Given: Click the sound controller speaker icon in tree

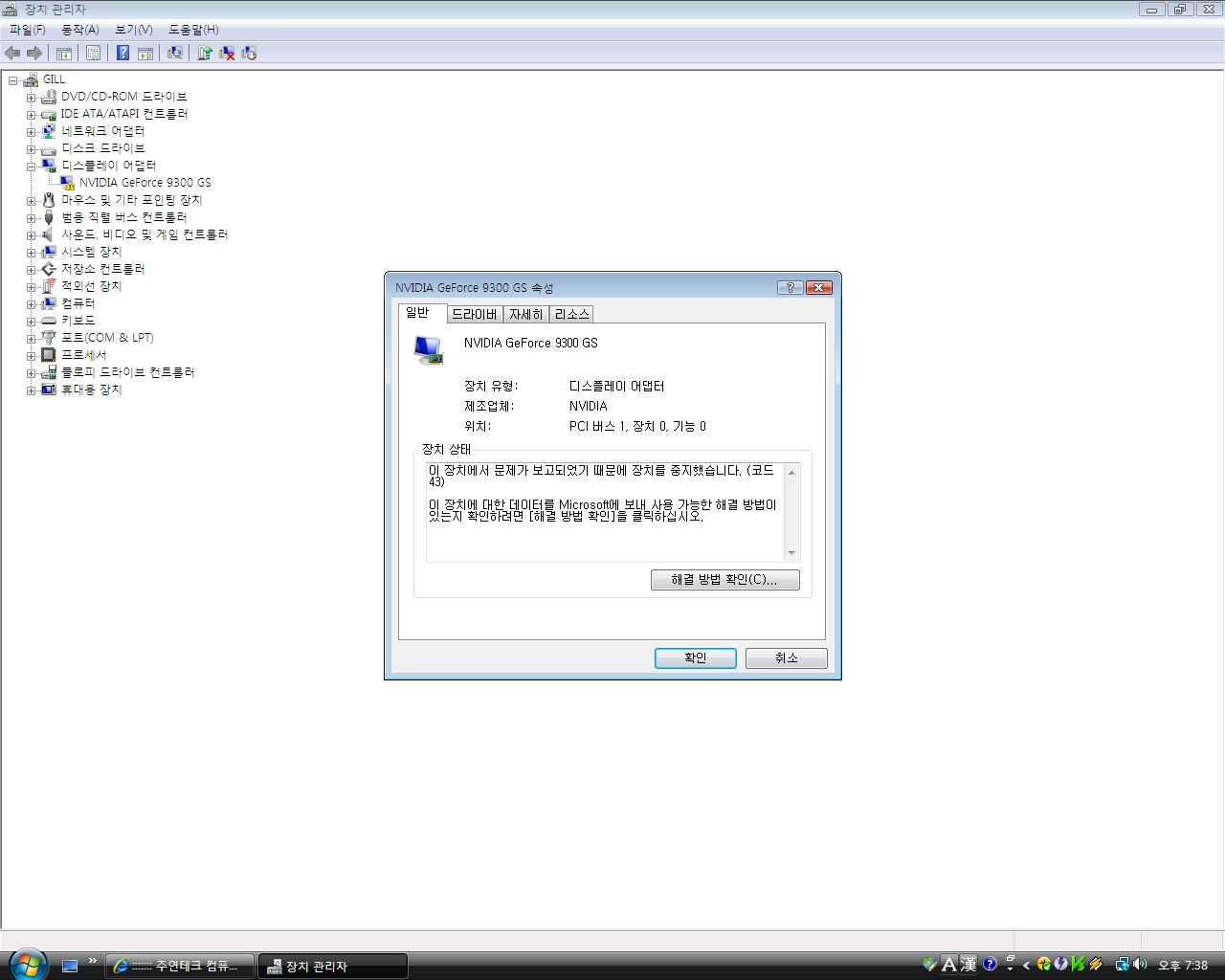Looking at the screenshot, I should click(49, 234).
